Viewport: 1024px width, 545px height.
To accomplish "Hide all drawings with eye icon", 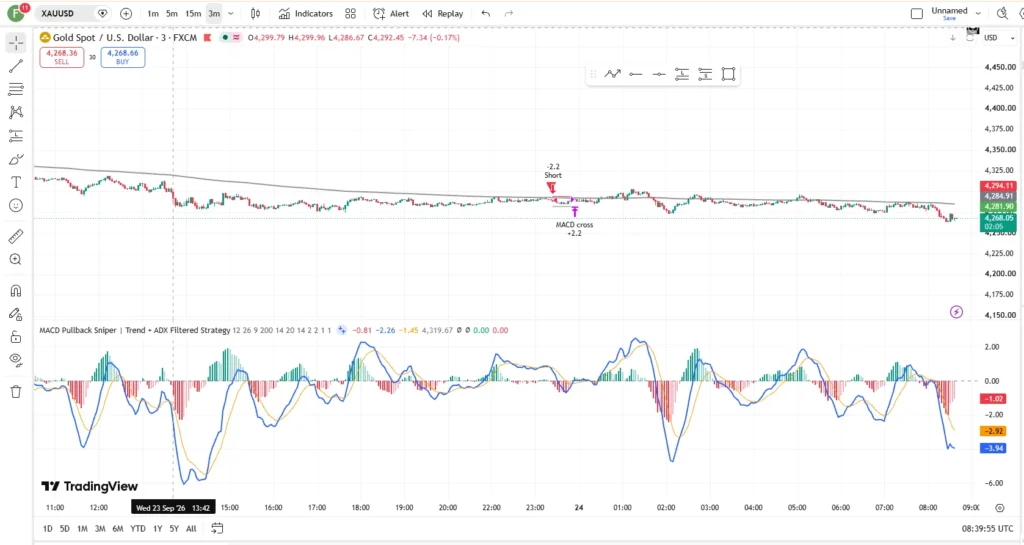I will [16, 360].
